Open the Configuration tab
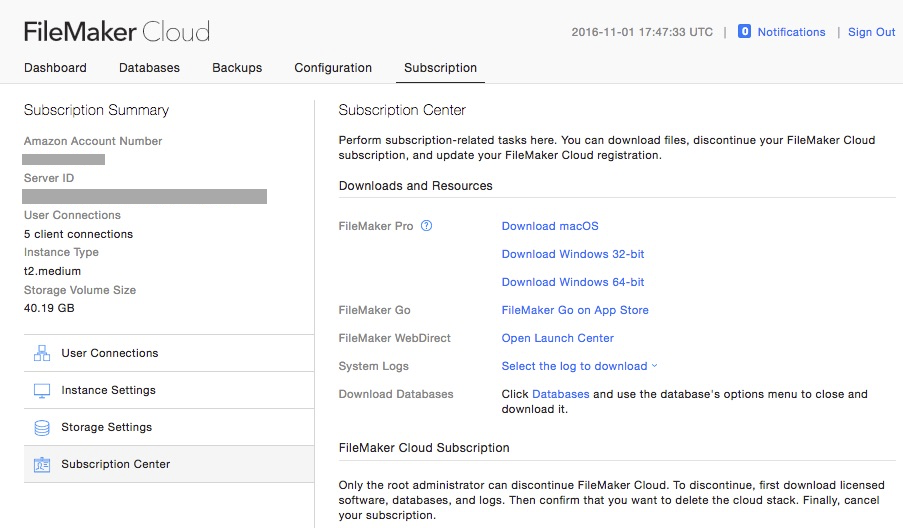Viewport: 903px width, 528px height. 333,68
